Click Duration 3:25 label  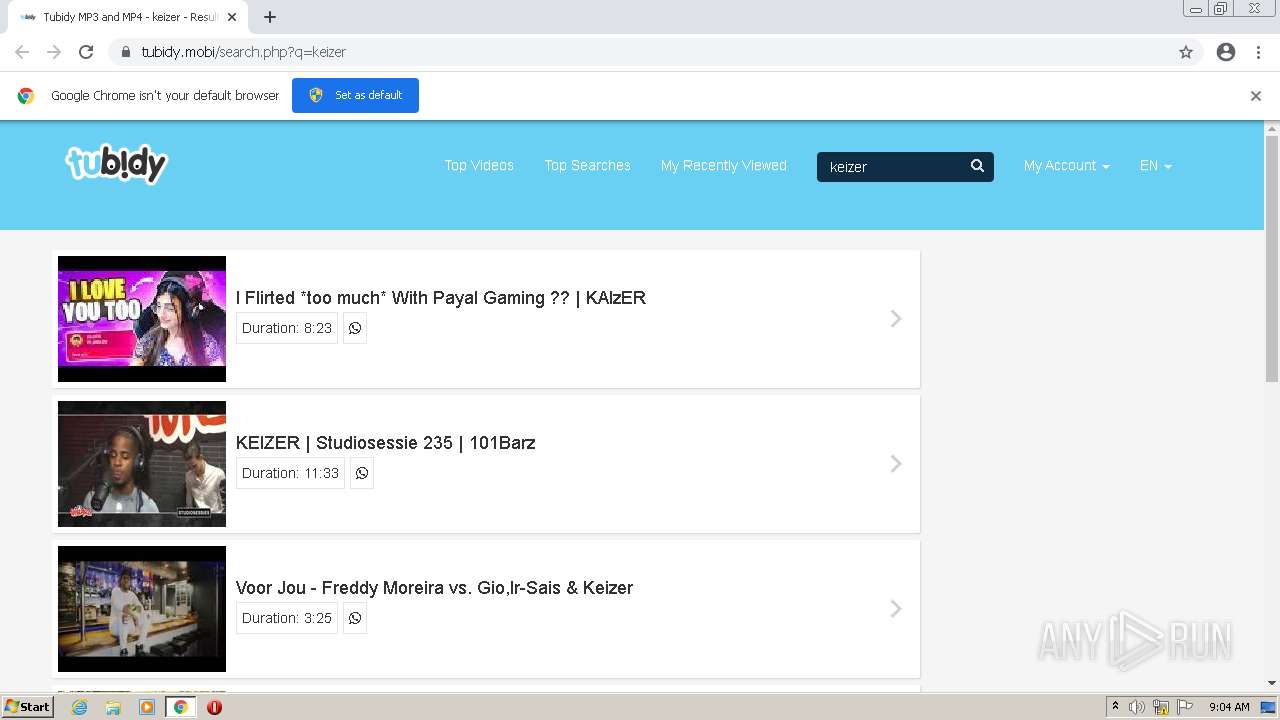tap(287, 618)
